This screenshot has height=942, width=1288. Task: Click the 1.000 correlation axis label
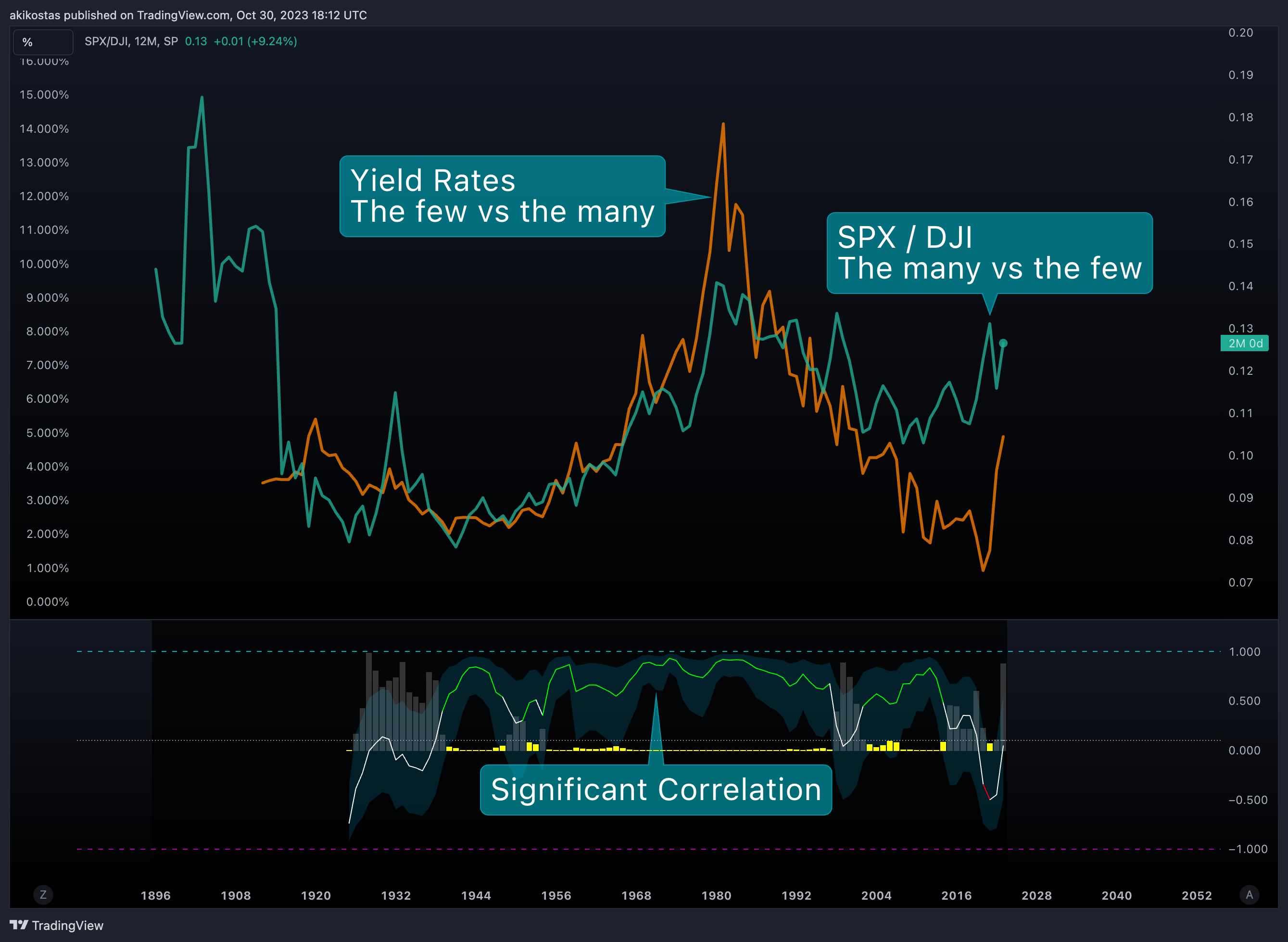pyautogui.click(x=1245, y=652)
